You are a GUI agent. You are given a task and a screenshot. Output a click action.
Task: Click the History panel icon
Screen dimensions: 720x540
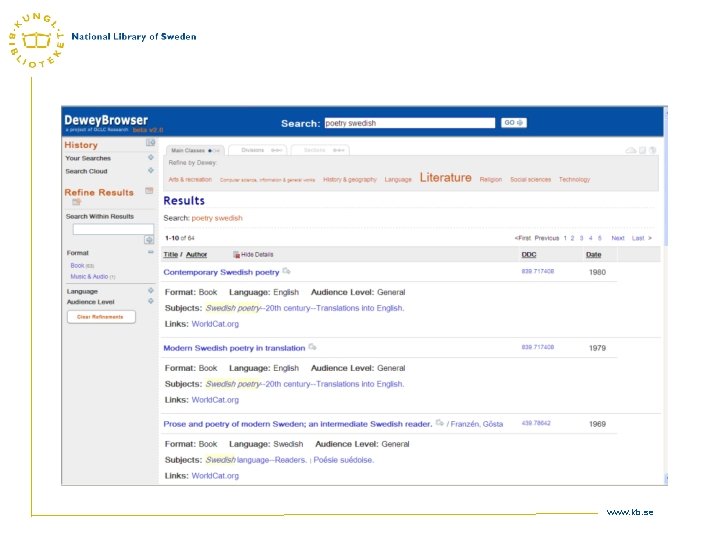coord(151,143)
